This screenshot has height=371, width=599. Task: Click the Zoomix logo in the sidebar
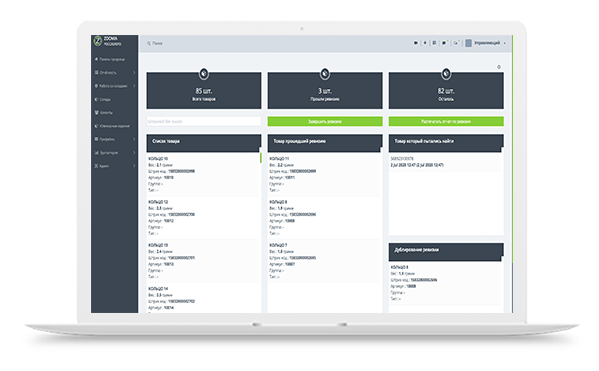point(98,41)
